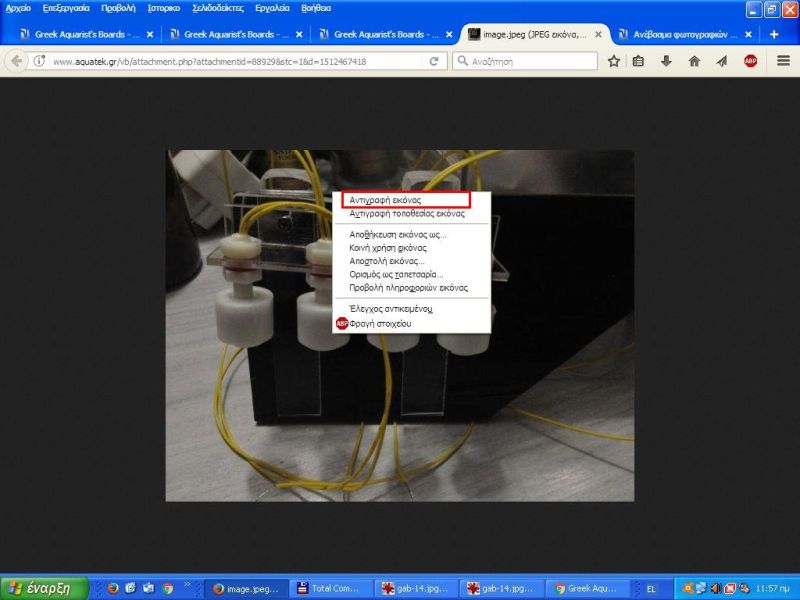Bookmark this page with the star icon
The width and height of the screenshot is (800, 600).
pyautogui.click(x=614, y=61)
